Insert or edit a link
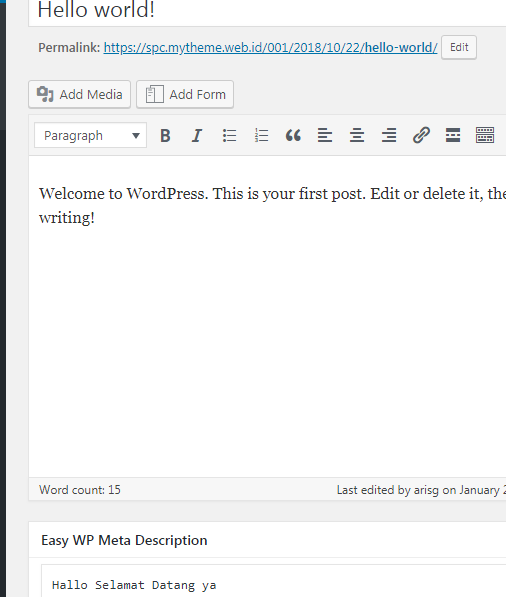This screenshot has height=597, width=506. [x=421, y=135]
